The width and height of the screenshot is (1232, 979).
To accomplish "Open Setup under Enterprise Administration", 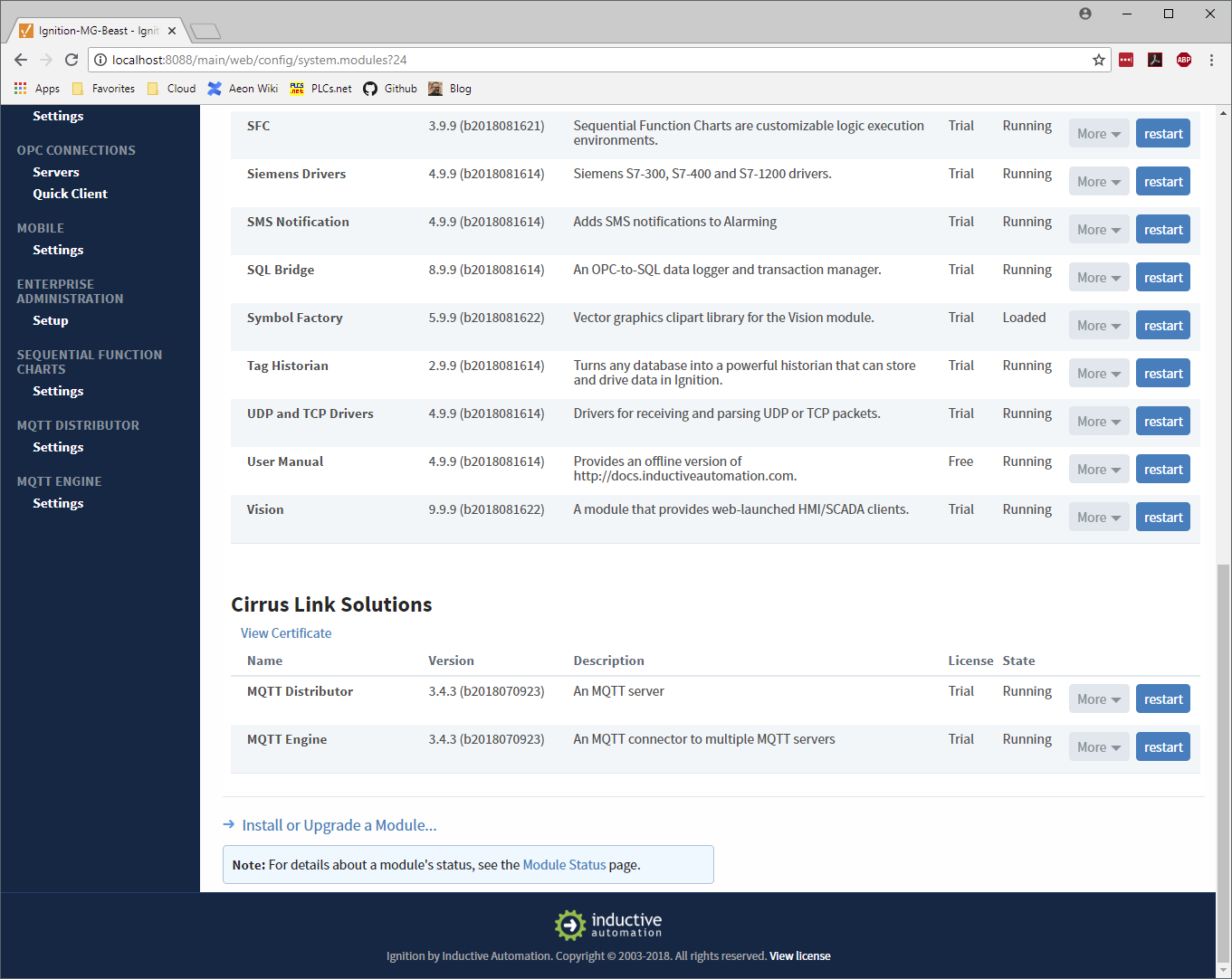I will coord(51,320).
